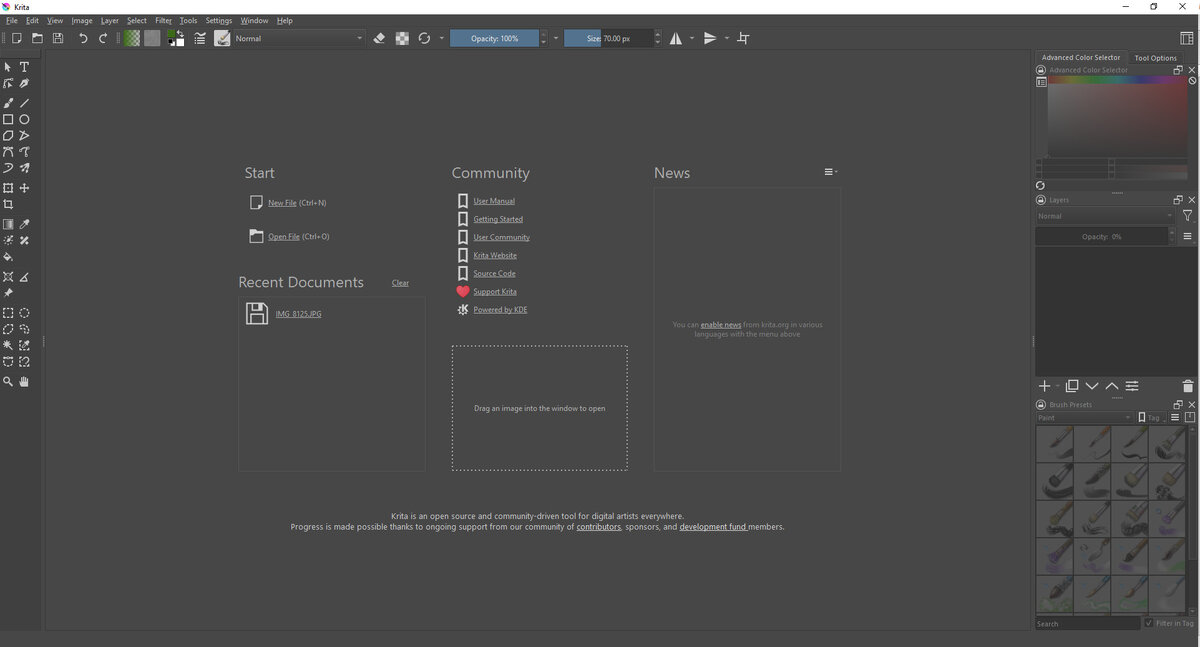
Task: Expand the add layer dropdown arrow
Action: coord(1057,386)
